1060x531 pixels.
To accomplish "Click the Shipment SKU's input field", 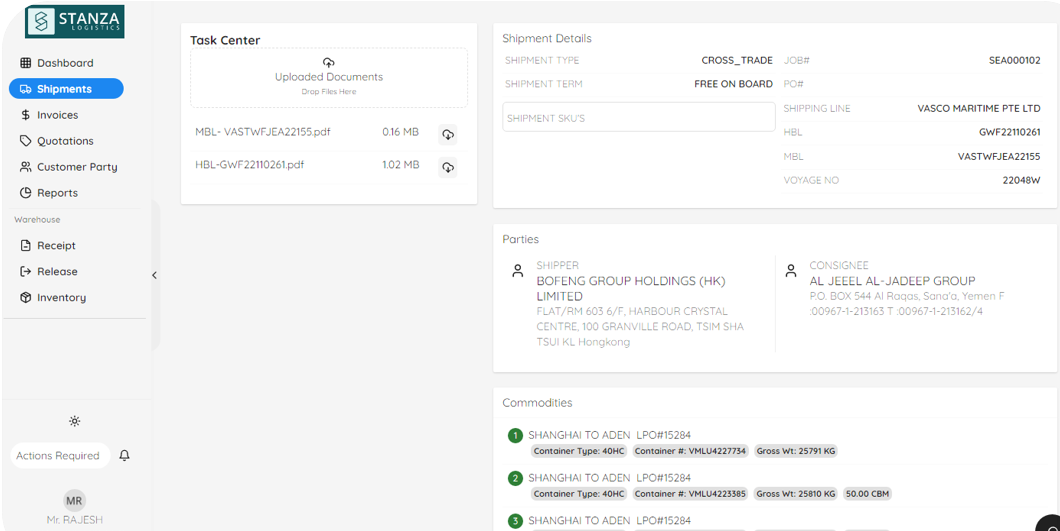I will [639, 117].
